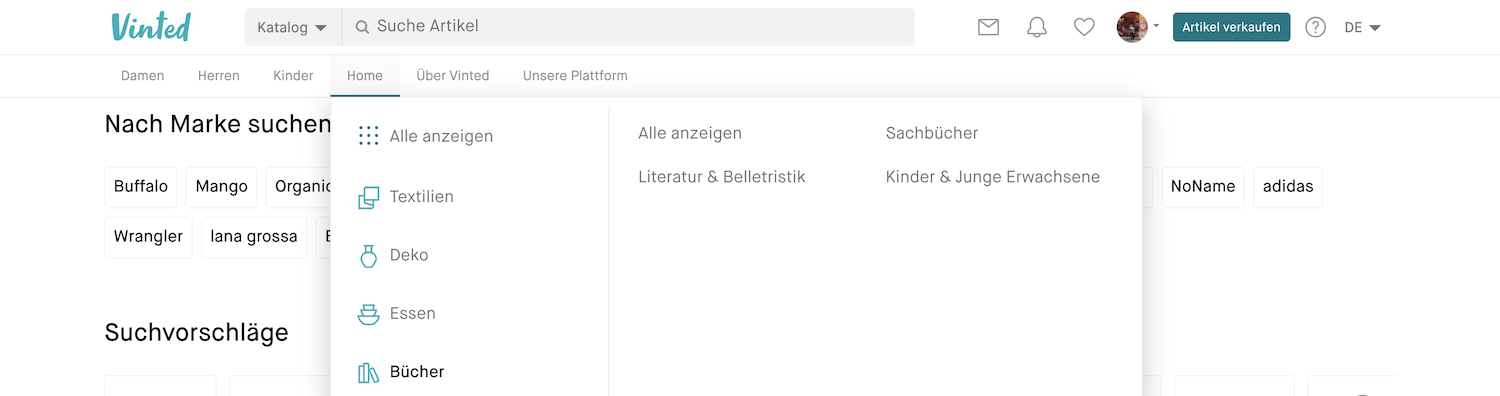Screen dimensions: 1500x396
Task: Open the Literatur & Belletristik link
Action: [x=722, y=177]
